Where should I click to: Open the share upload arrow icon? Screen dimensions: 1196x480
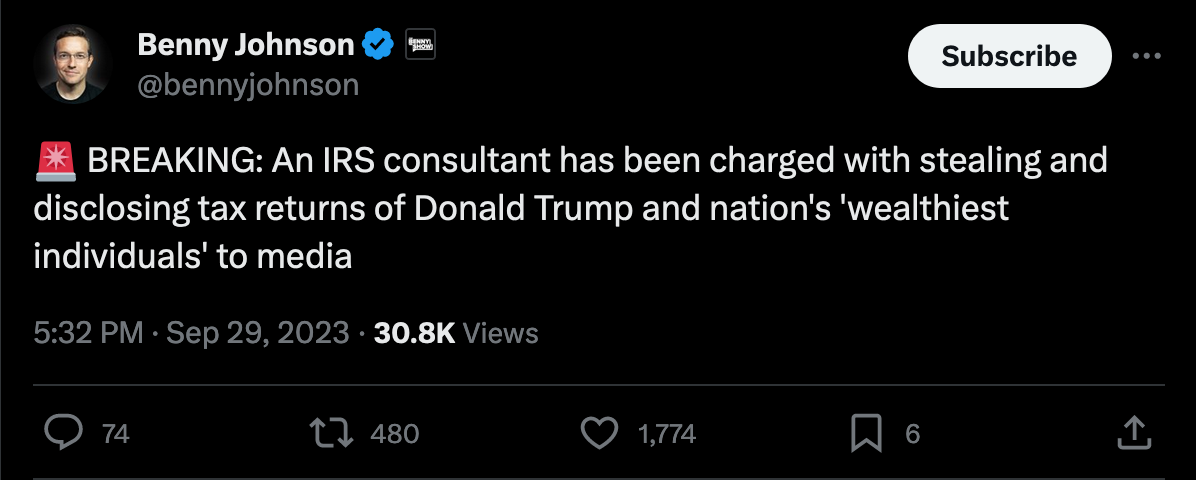(x=1133, y=432)
